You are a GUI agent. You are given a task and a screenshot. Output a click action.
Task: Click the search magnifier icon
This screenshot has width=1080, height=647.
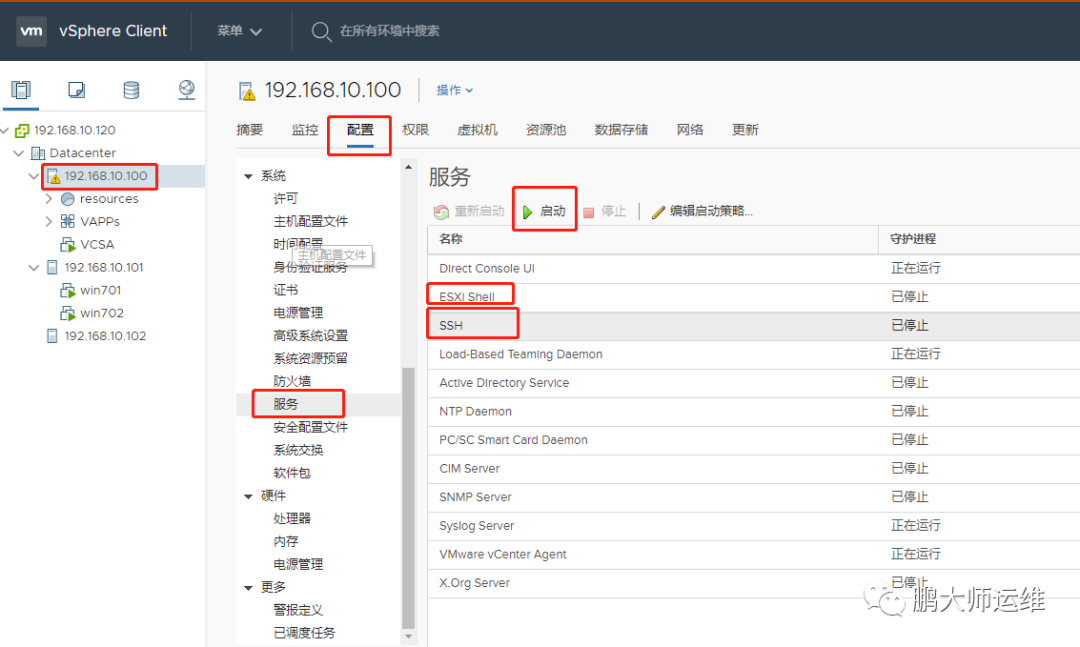tap(321, 31)
